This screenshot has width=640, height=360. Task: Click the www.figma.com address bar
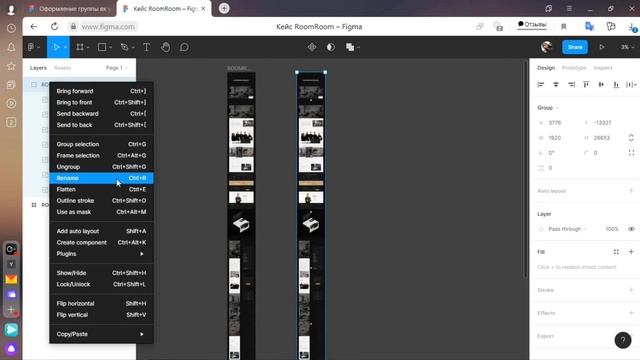(108, 27)
